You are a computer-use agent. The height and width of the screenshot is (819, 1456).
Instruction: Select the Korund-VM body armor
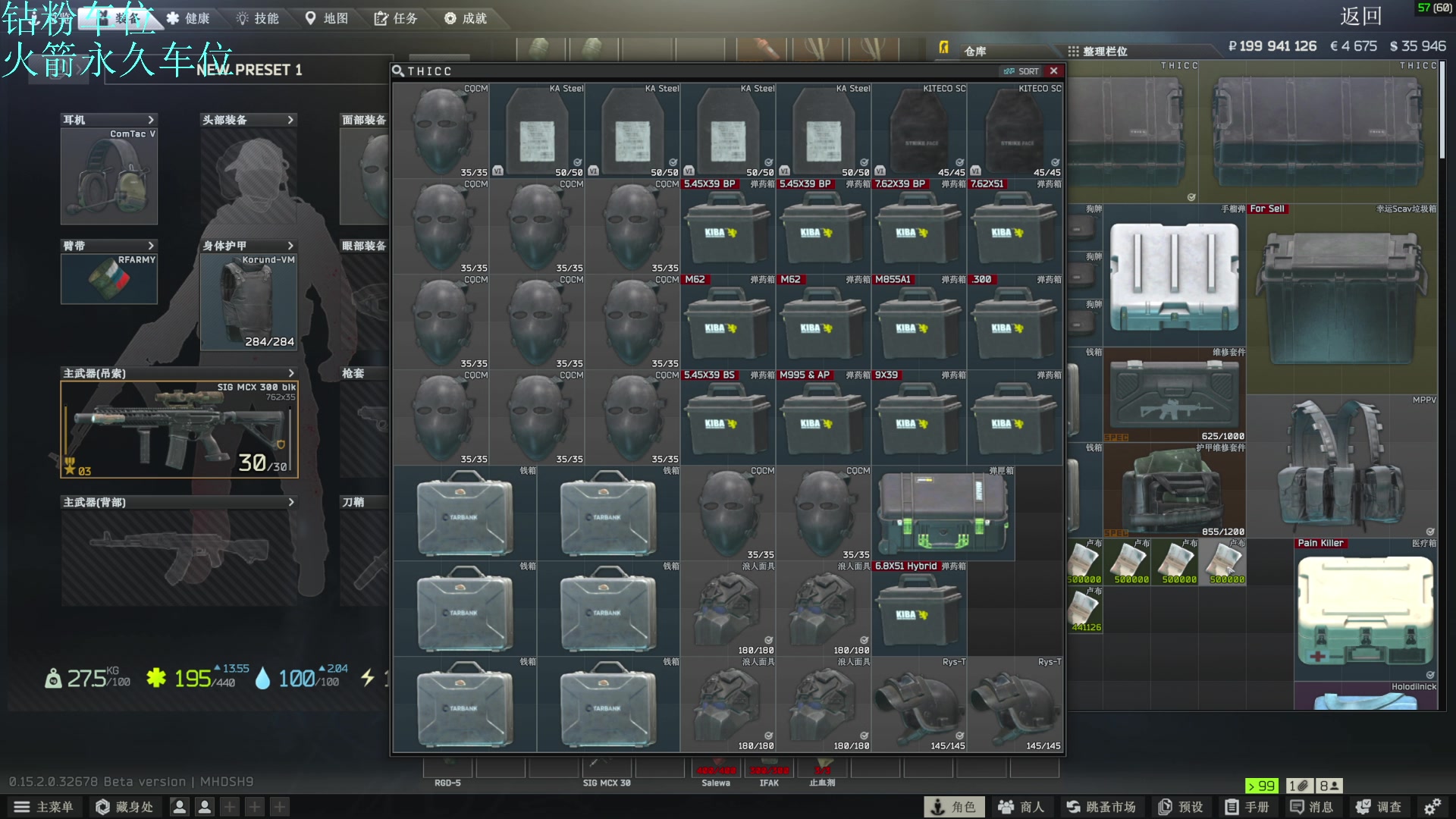(249, 302)
